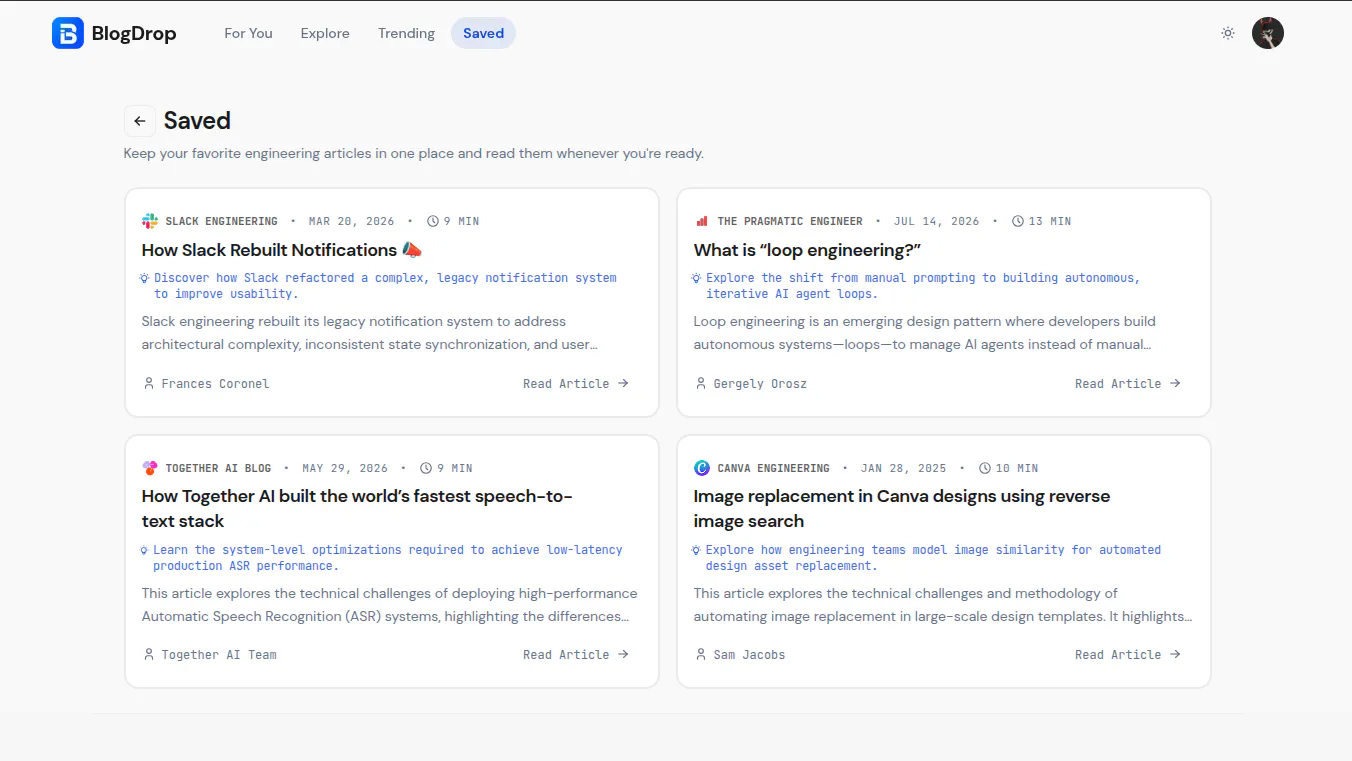1352x761 pixels.
Task: Read Article for How Slack Rebuilt Notifications
Action: tap(576, 383)
